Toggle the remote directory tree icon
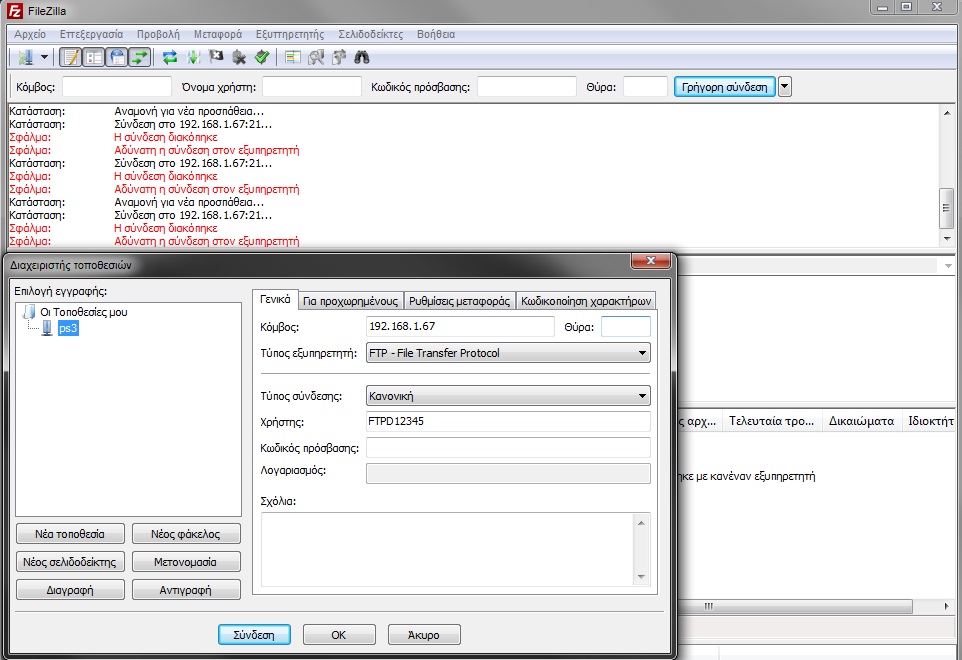 tap(117, 58)
